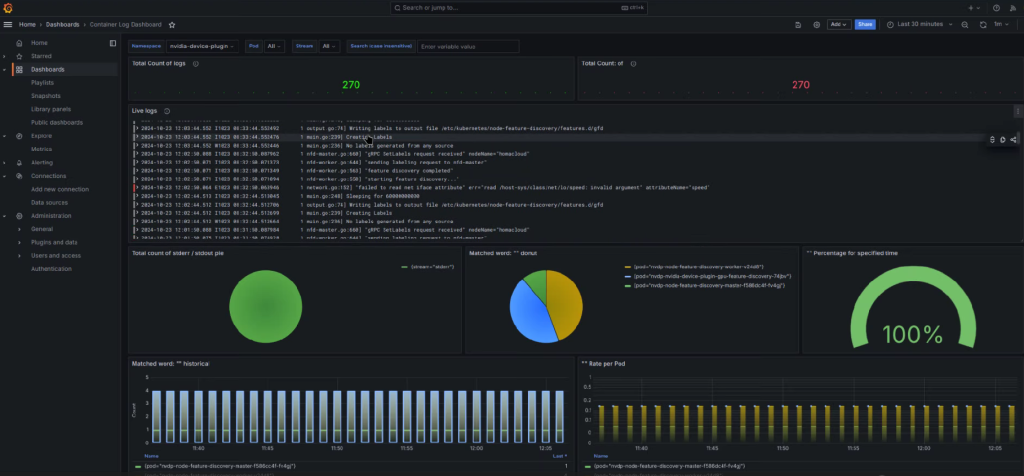Go to Data sources in sidebar

pyautogui.click(x=50, y=202)
